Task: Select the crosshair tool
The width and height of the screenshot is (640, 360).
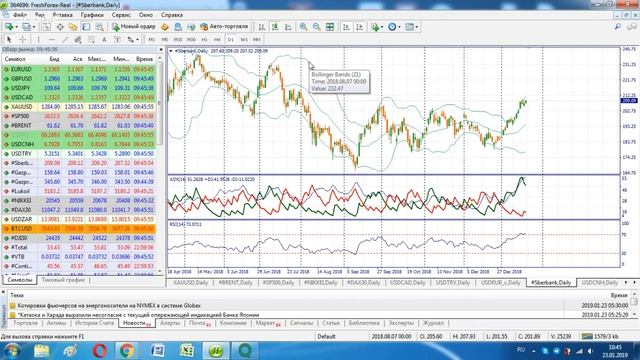Action: (x=23, y=40)
